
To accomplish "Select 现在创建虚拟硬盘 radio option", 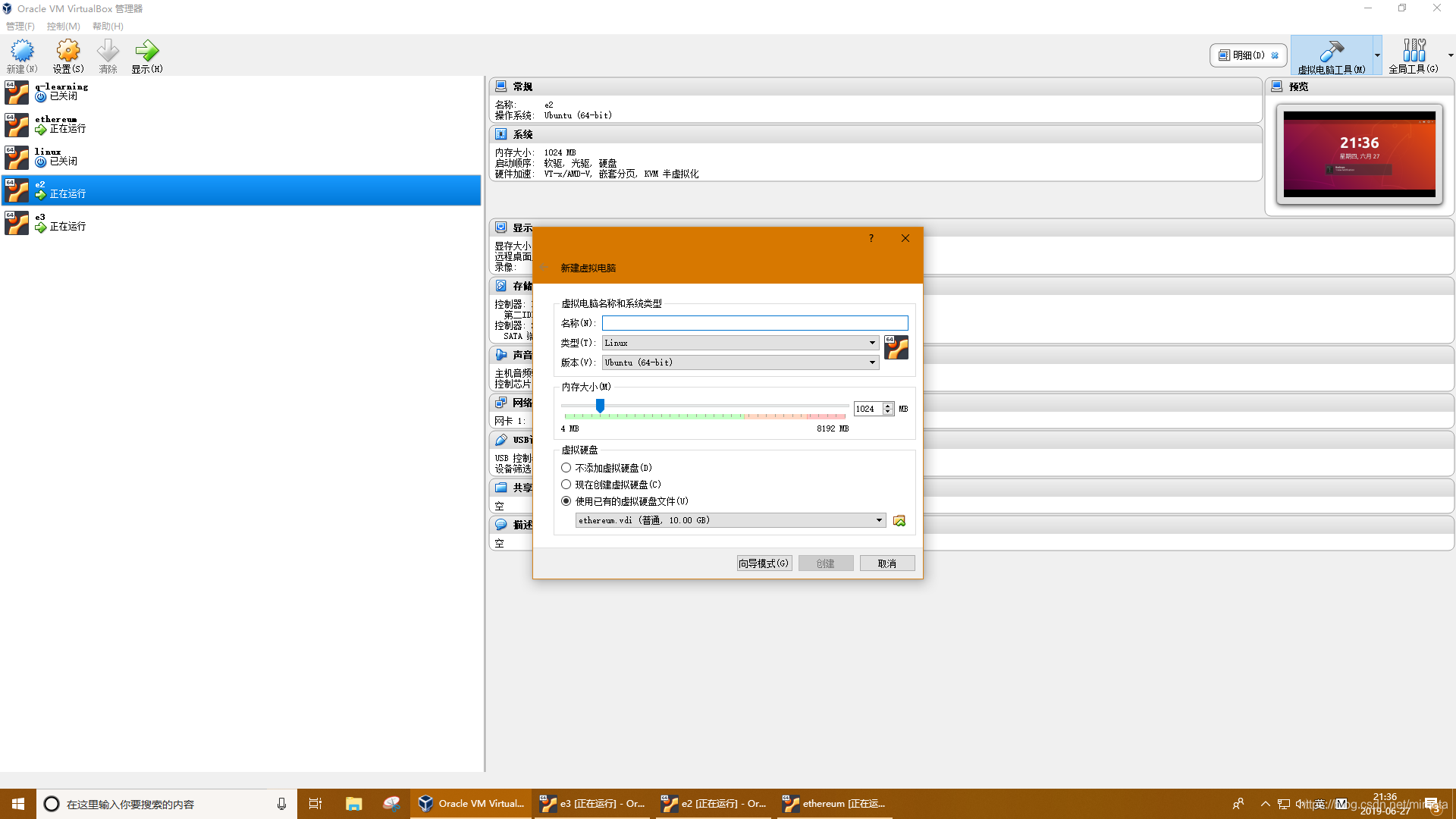I will pos(566,485).
